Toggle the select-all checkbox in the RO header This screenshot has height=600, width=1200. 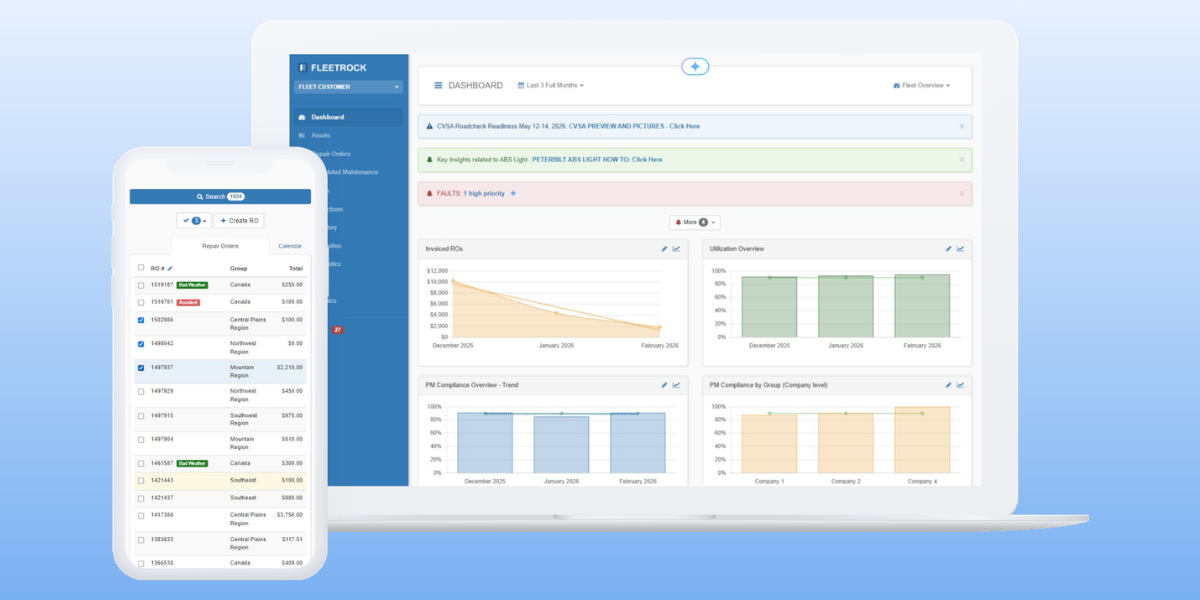(141, 267)
